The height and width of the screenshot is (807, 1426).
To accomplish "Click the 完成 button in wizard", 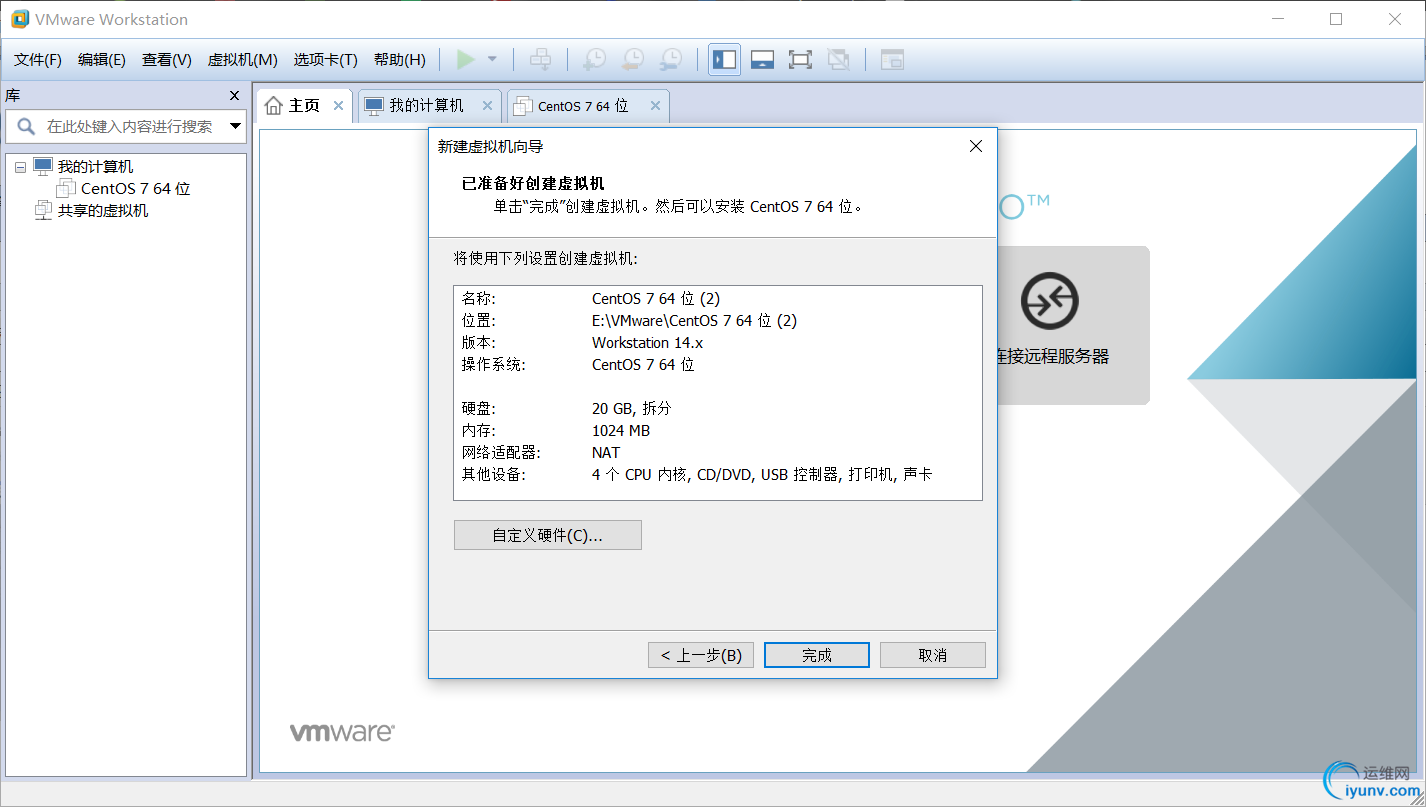I will pos(816,655).
